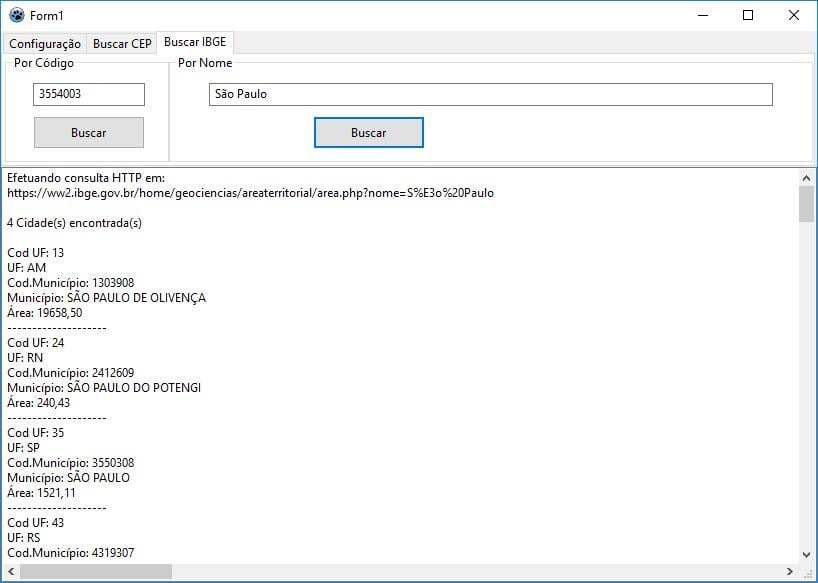Click the 'Cod UF: 35' line
The width and height of the screenshot is (818, 583).
[x=35, y=433]
